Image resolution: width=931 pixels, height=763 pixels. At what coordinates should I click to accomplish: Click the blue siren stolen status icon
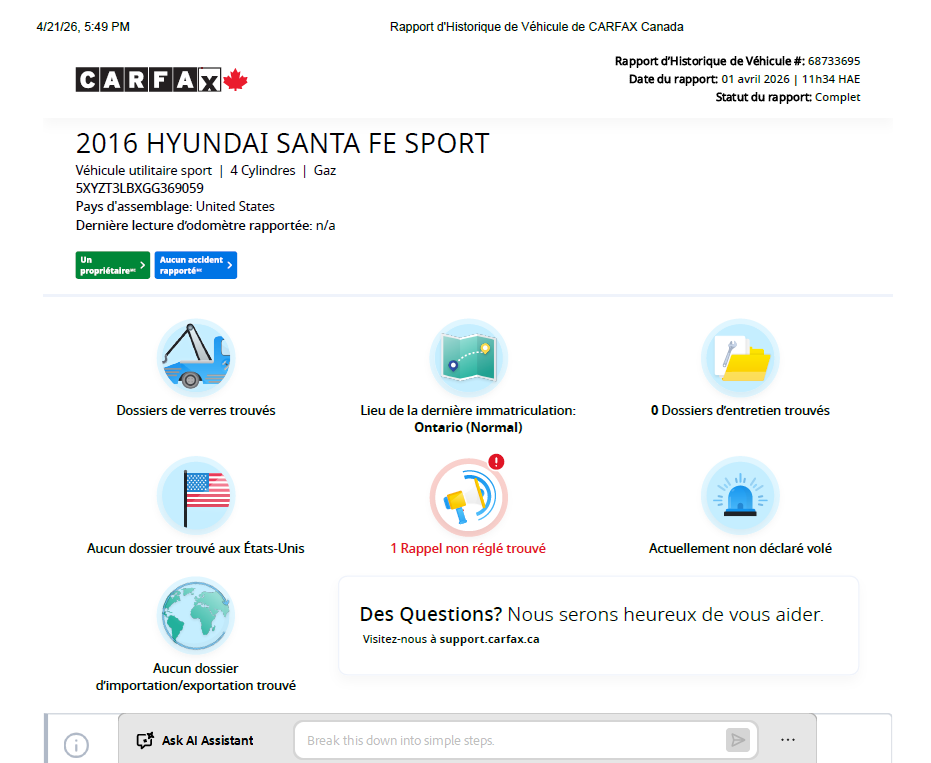[x=740, y=496]
